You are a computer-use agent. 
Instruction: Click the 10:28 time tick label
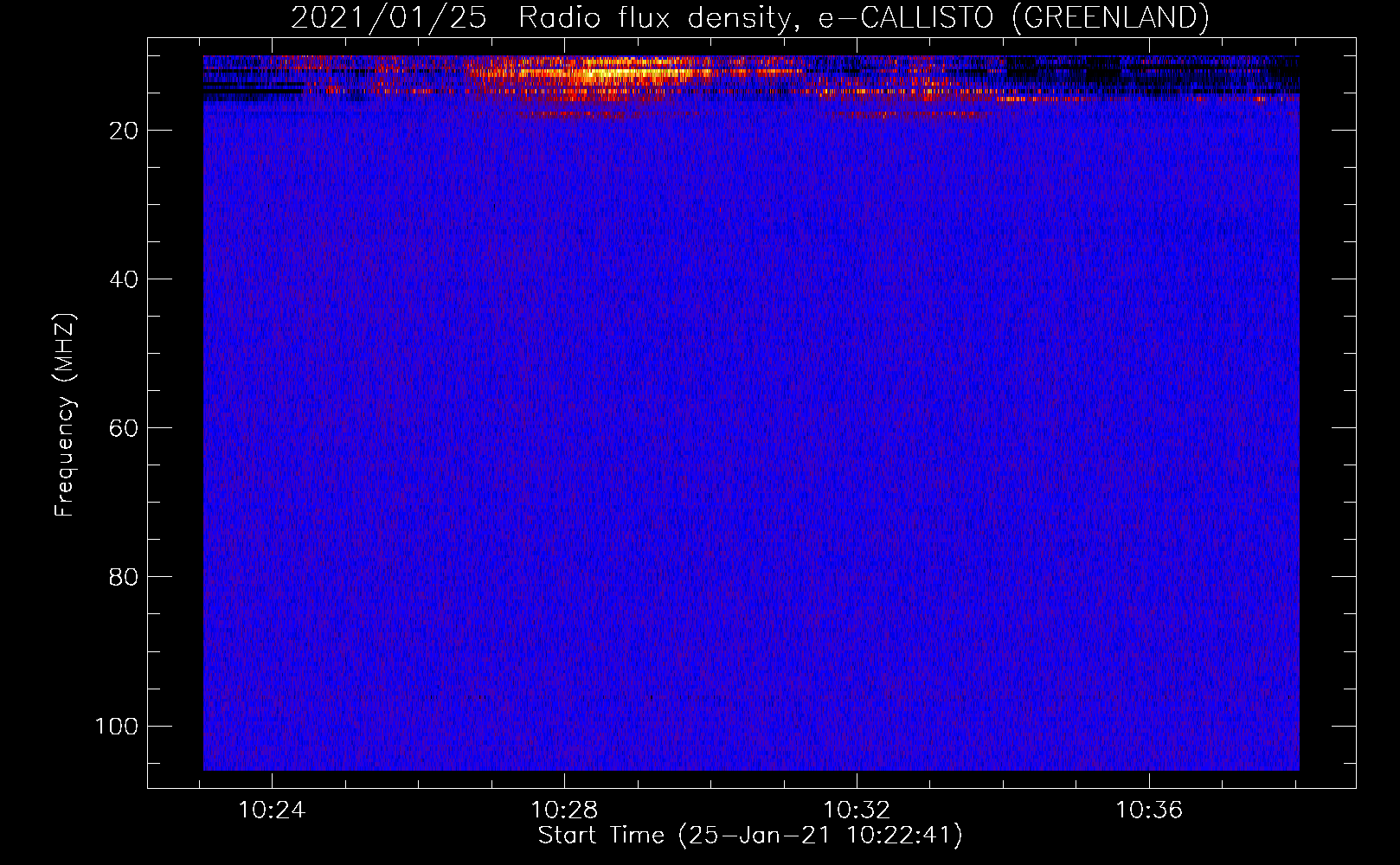(x=564, y=811)
